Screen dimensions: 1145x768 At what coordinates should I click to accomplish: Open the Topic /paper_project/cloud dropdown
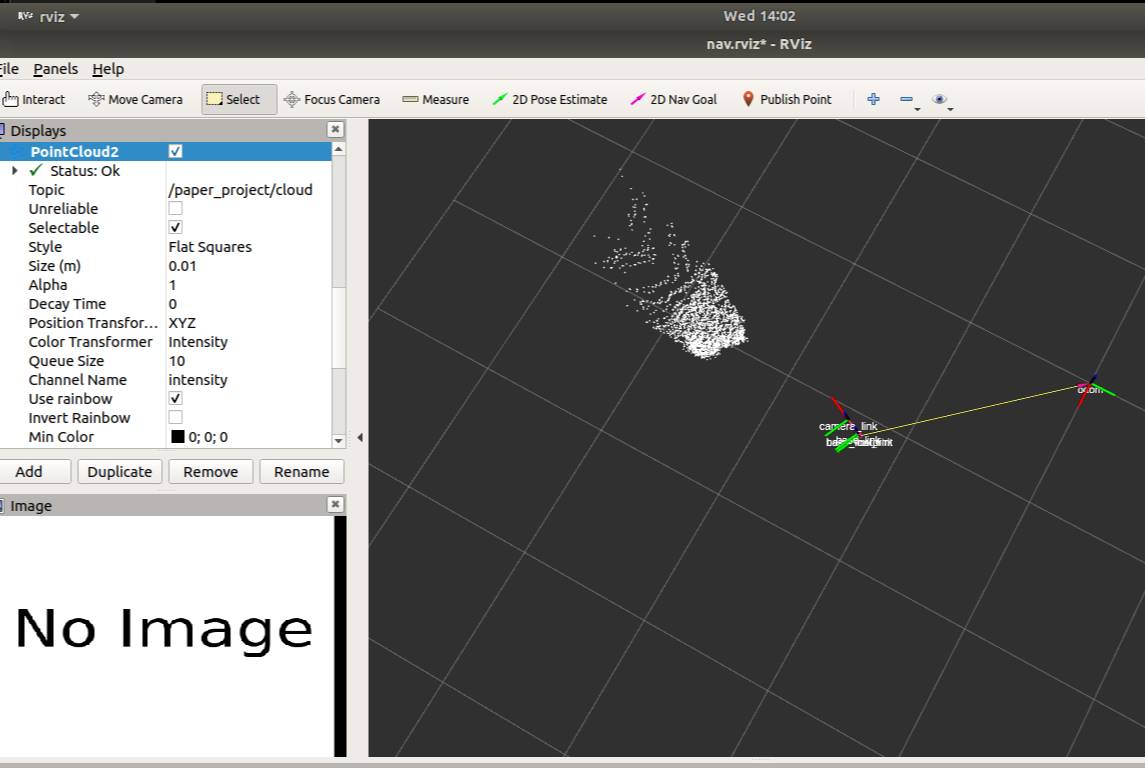(x=248, y=190)
